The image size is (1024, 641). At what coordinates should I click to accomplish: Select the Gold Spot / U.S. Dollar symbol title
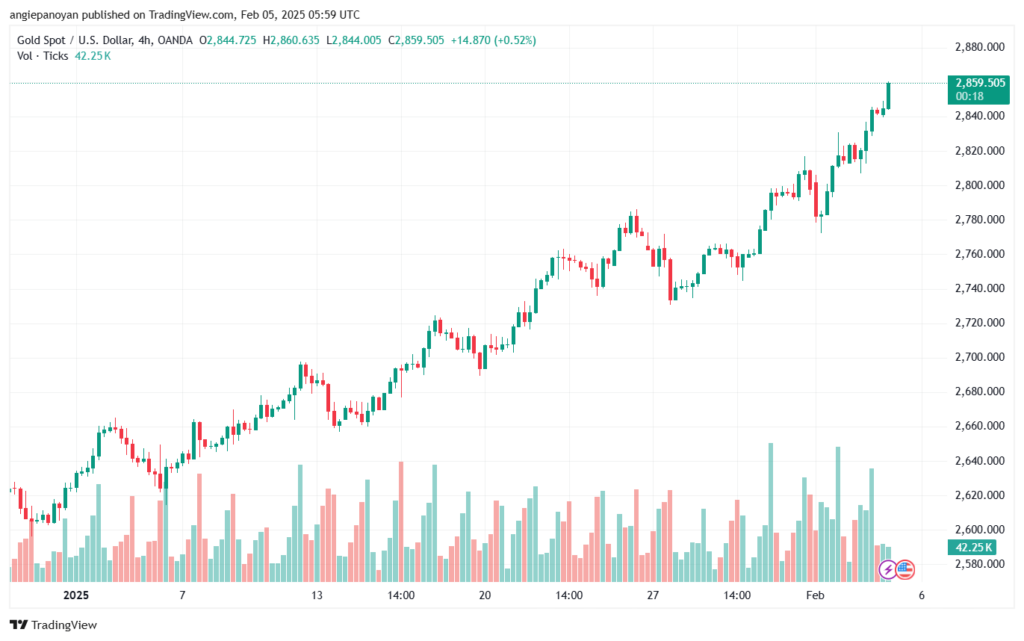click(x=74, y=40)
